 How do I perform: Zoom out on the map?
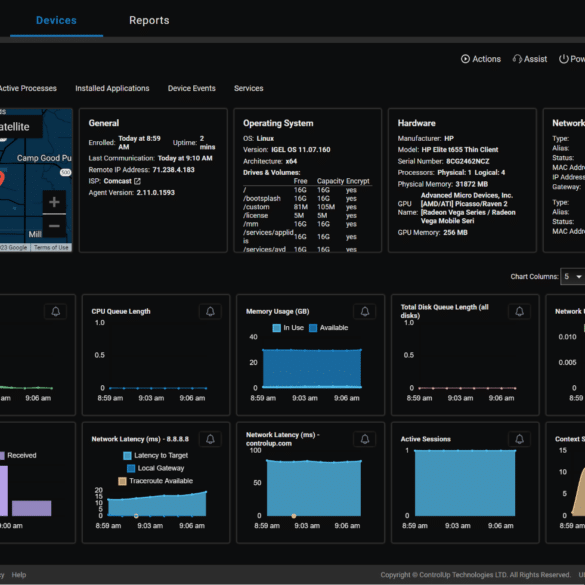coord(54,225)
